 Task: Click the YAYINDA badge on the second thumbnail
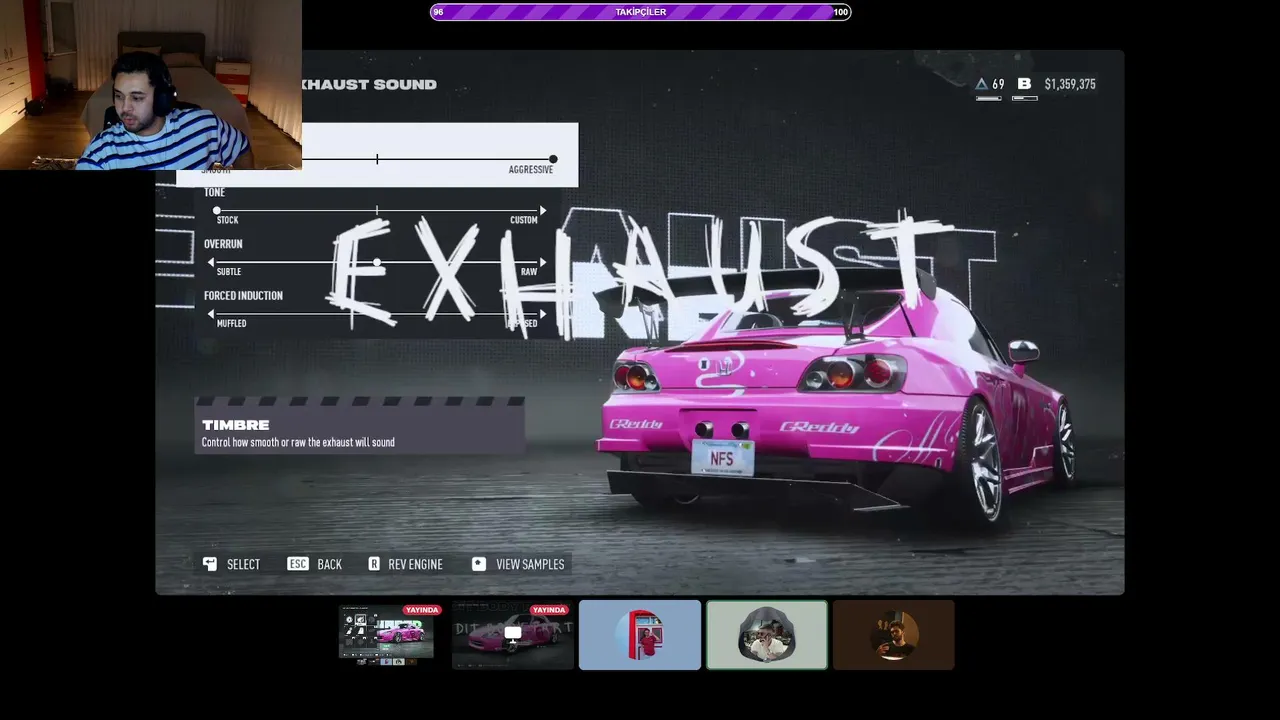click(549, 610)
